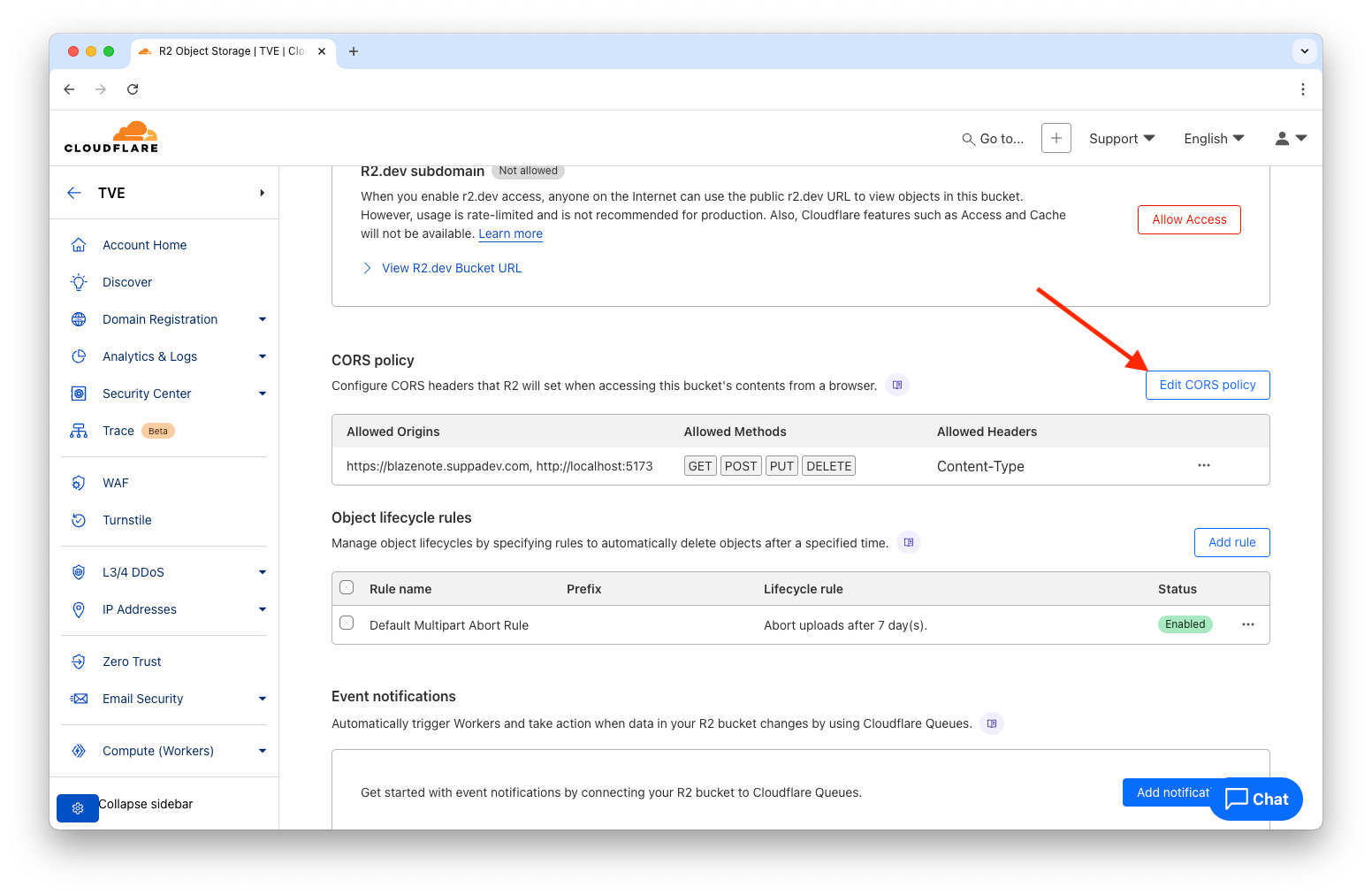This screenshot has width=1372, height=895.
Task: Click the Cloudflare logo
Action: coord(111,137)
